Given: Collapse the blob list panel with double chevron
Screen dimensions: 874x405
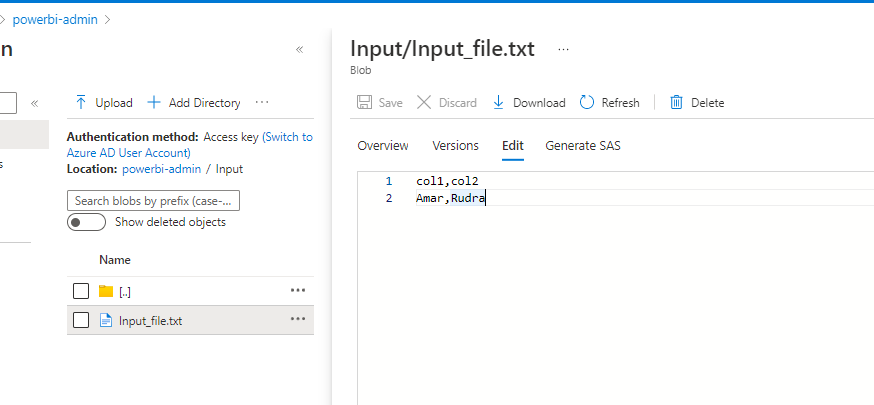Looking at the screenshot, I should click(299, 50).
